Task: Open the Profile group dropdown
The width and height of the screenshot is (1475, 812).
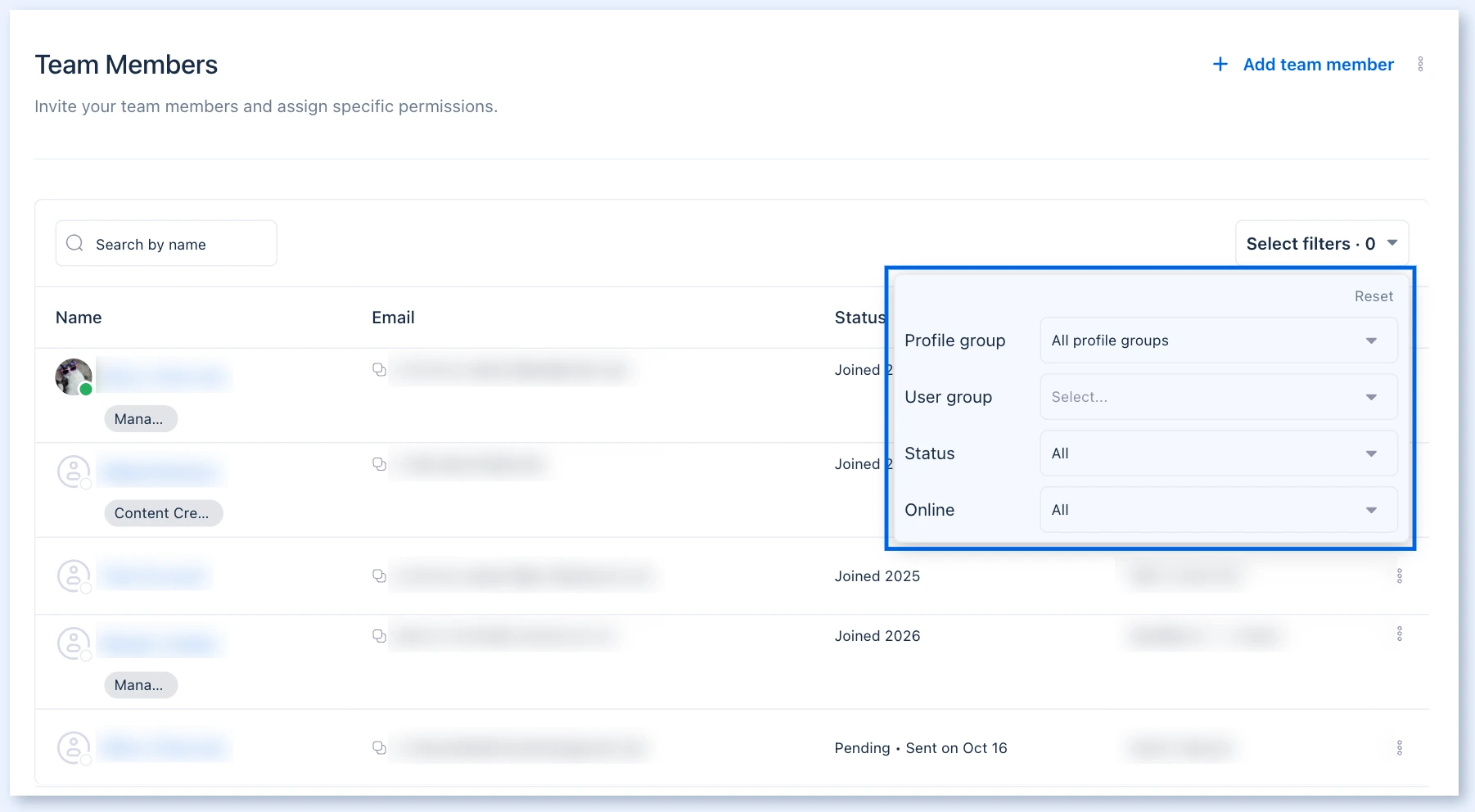Action: [1219, 341]
